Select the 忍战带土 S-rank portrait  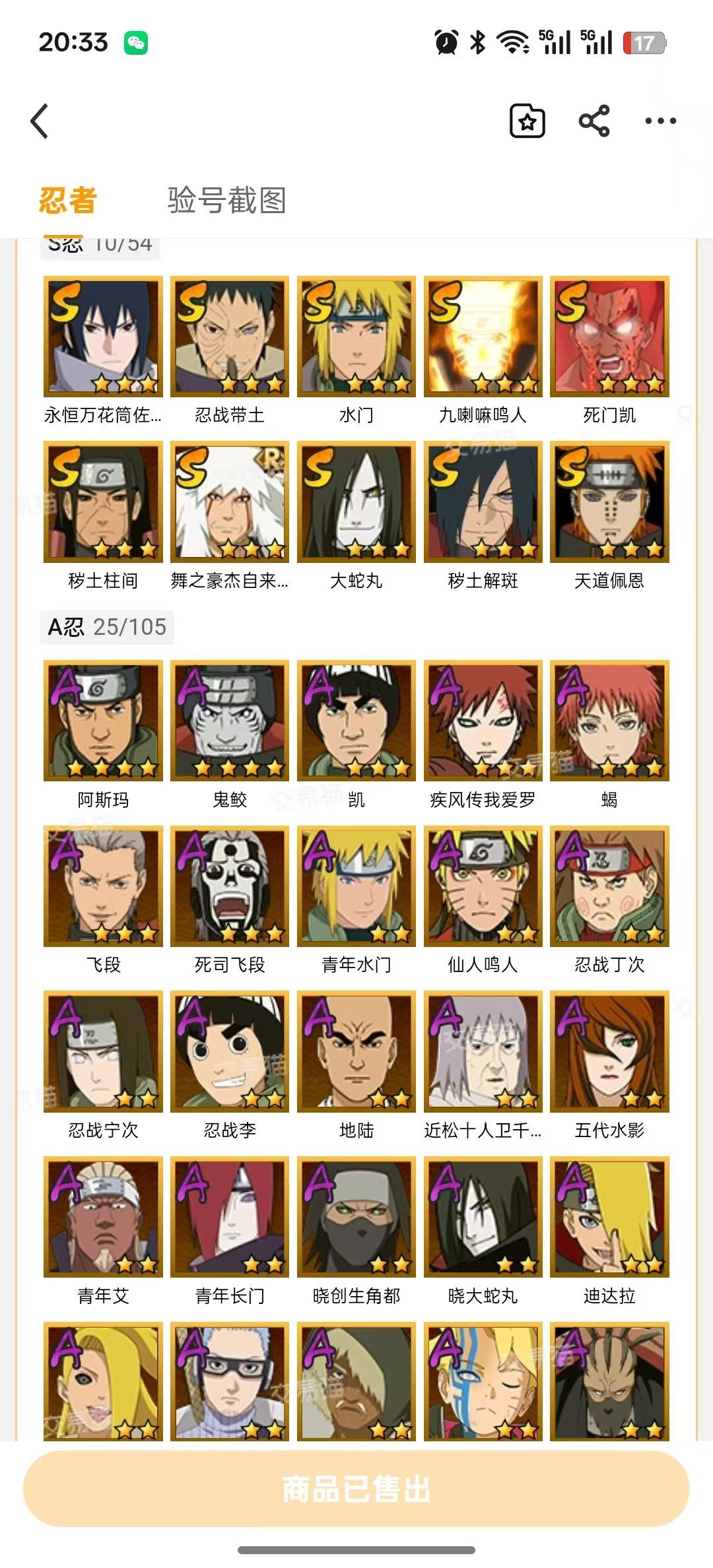(x=230, y=337)
